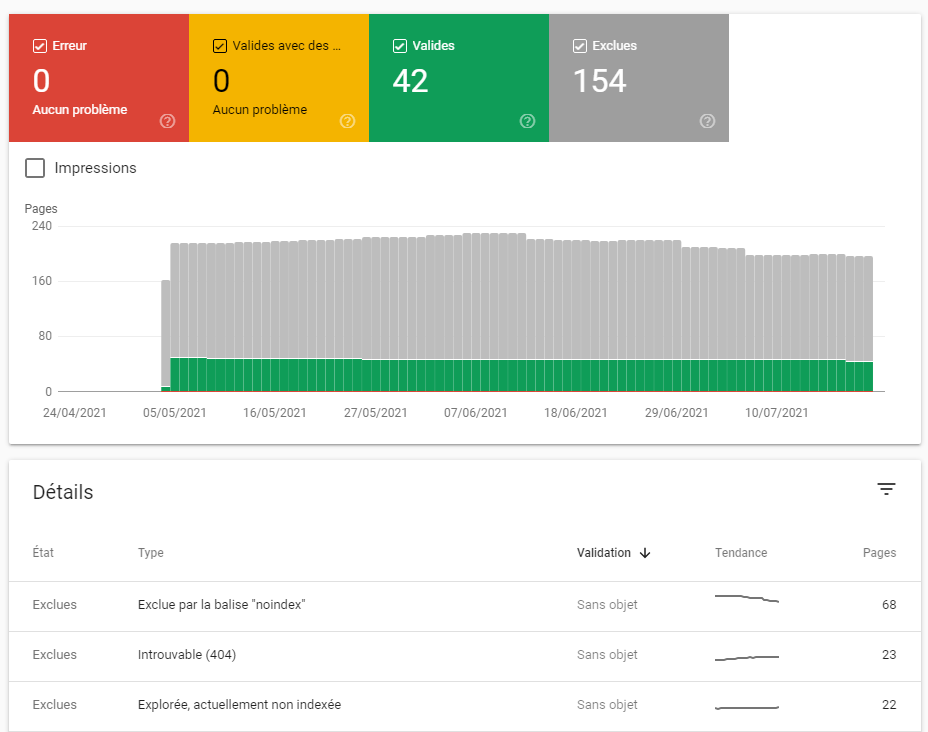Viewport: 928px width, 732px height.
Task: Click the Type column header
Action: [150, 553]
